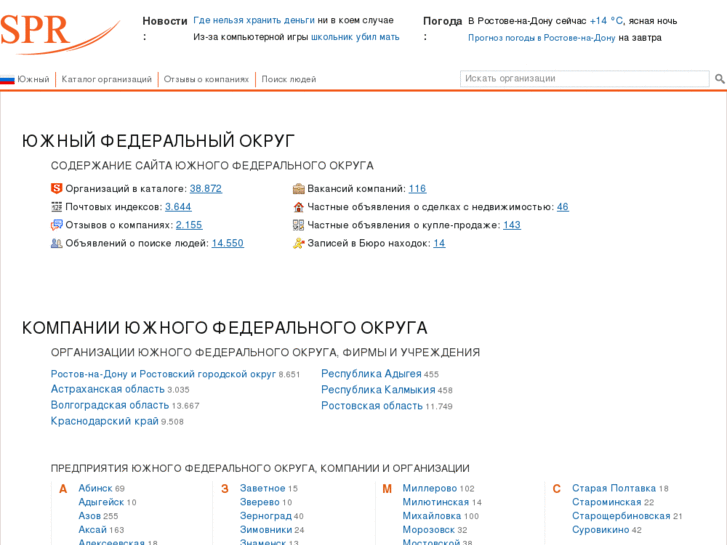Open news link Где нельзя хранить деньги
Image resolution: width=727 pixels, height=545 pixels.
[x=254, y=20]
